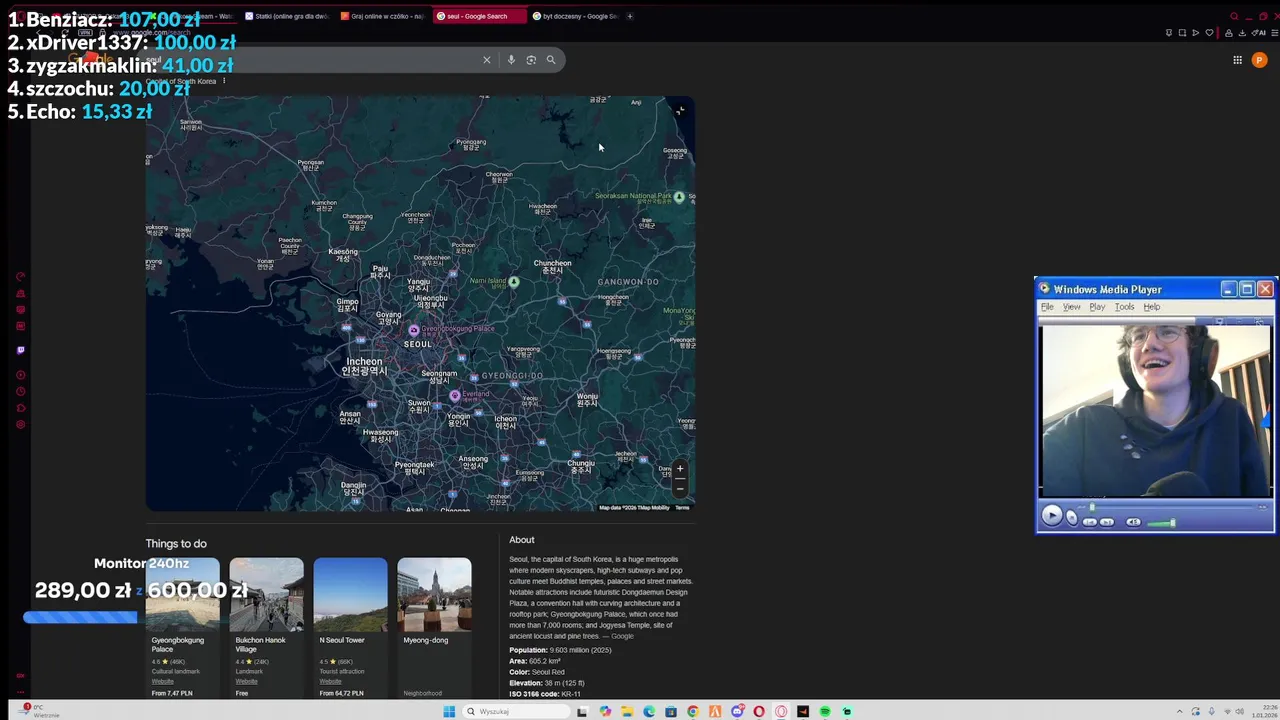Open Opera GX from the taskbar
The image size is (1280, 720).
click(x=781, y=712)
